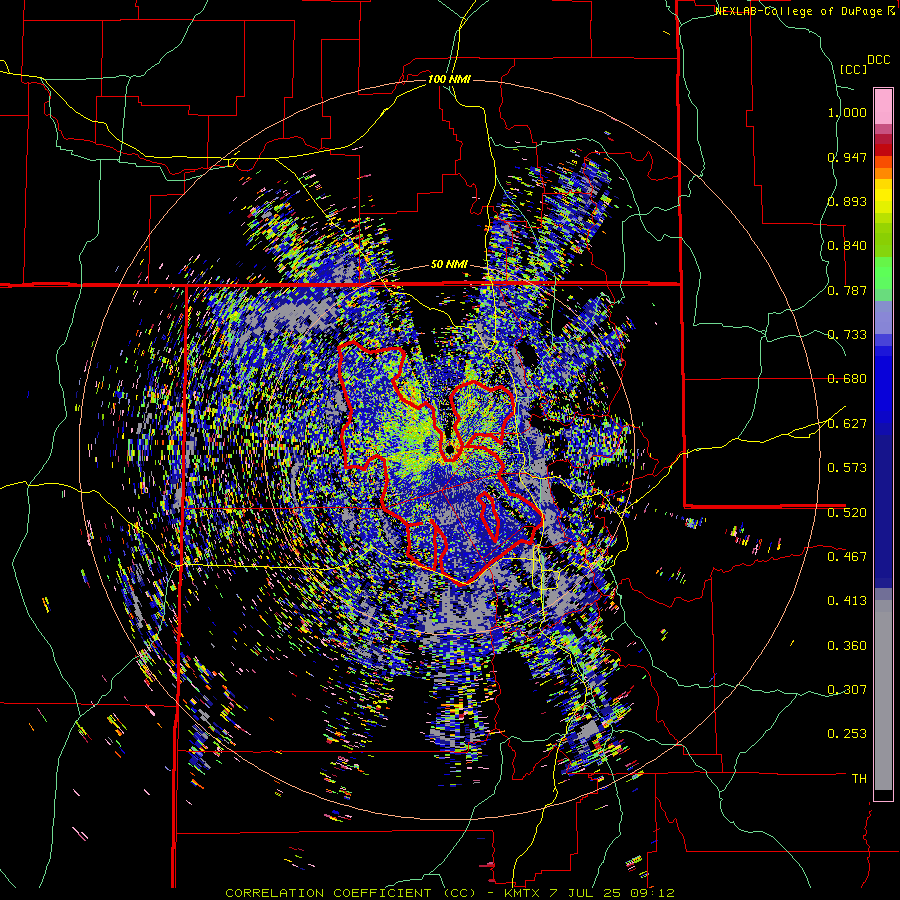Image resolution: width=900 pixels, height=900 pixels.
Task: Select the 0.307 legend value
Action: tap(847, 690)
